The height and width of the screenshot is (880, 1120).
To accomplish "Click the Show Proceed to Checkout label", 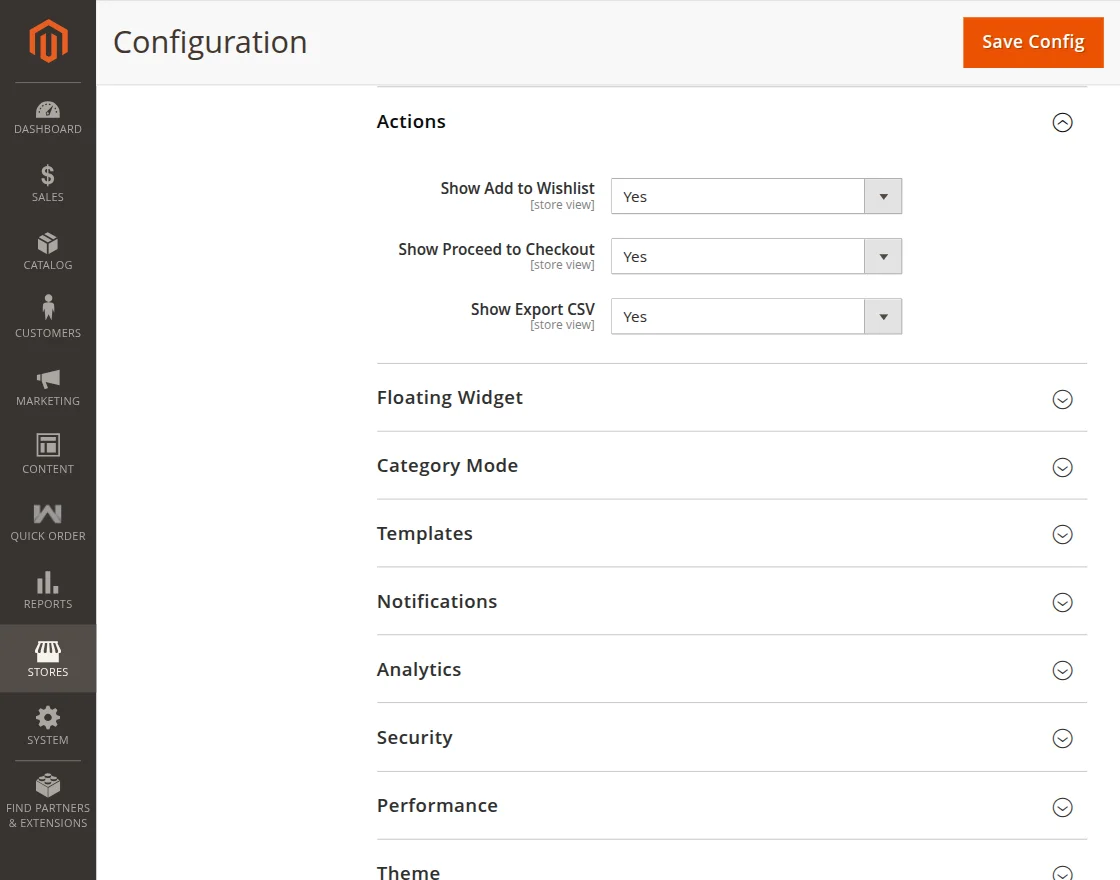I will [x=496, y=249].
